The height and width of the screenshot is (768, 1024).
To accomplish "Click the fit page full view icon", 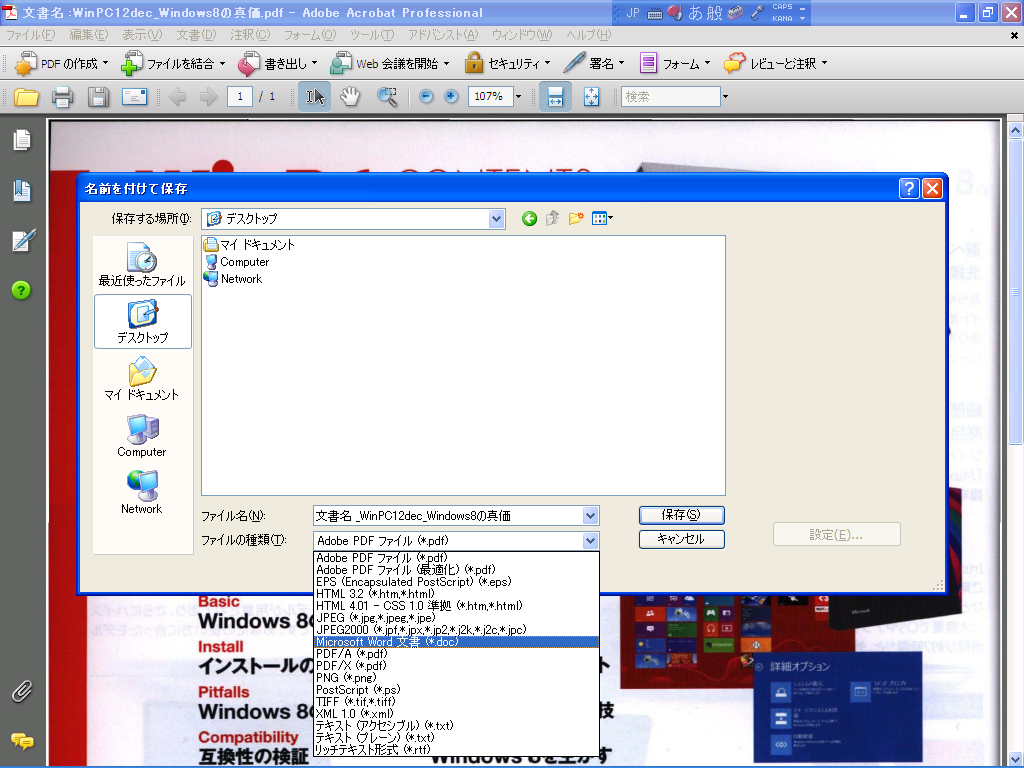I will coord(591,97).
